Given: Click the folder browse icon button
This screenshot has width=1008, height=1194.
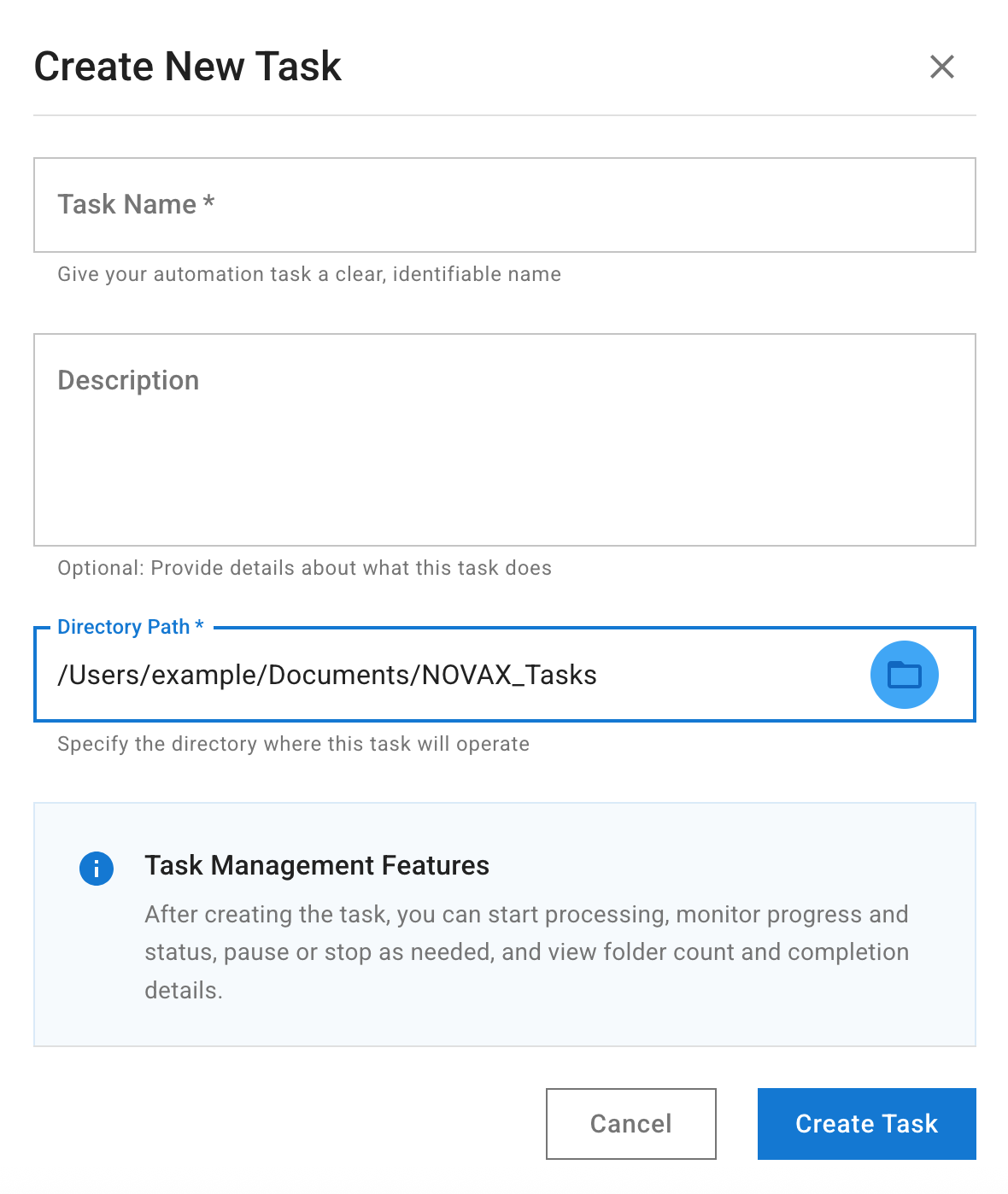Looking at the screenshot, I should (904, 675).
